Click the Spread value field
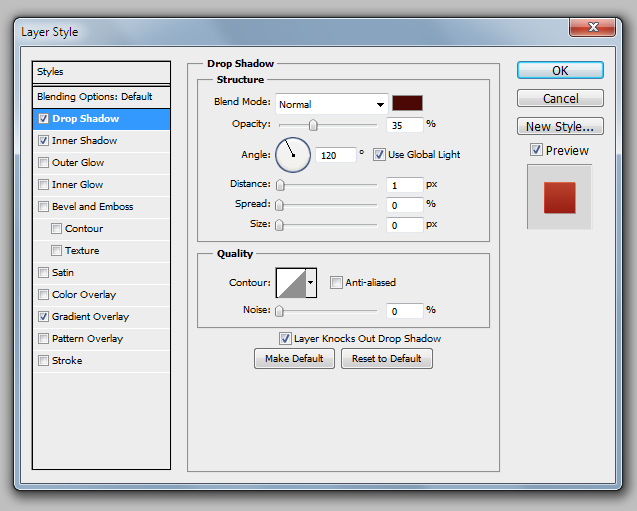This screenshot has width=637, height=511. [x=405, y=205]
